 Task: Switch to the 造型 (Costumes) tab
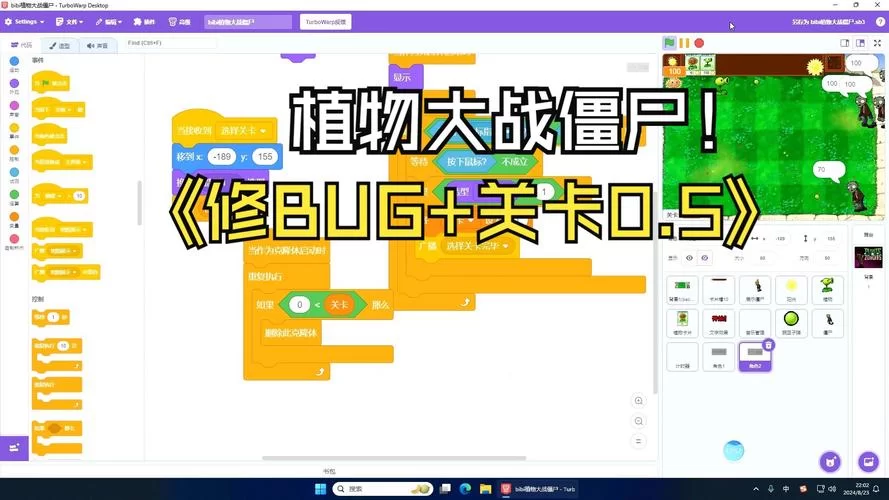pos(60,45)
